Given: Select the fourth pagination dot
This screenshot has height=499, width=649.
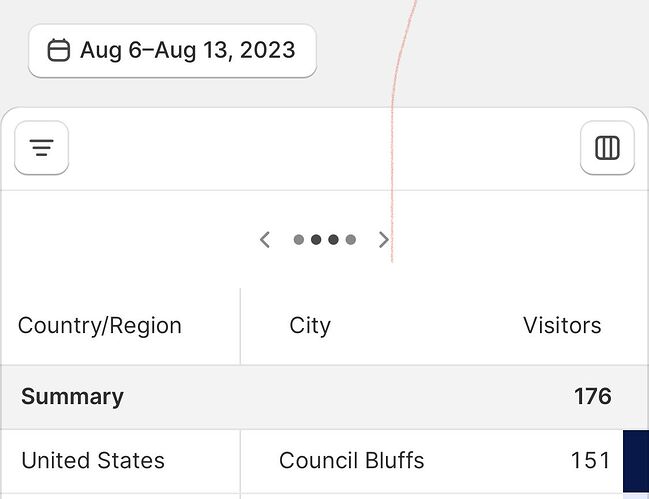Looking at the screenshot, I should pyautogui.click(x=351, y=240).
